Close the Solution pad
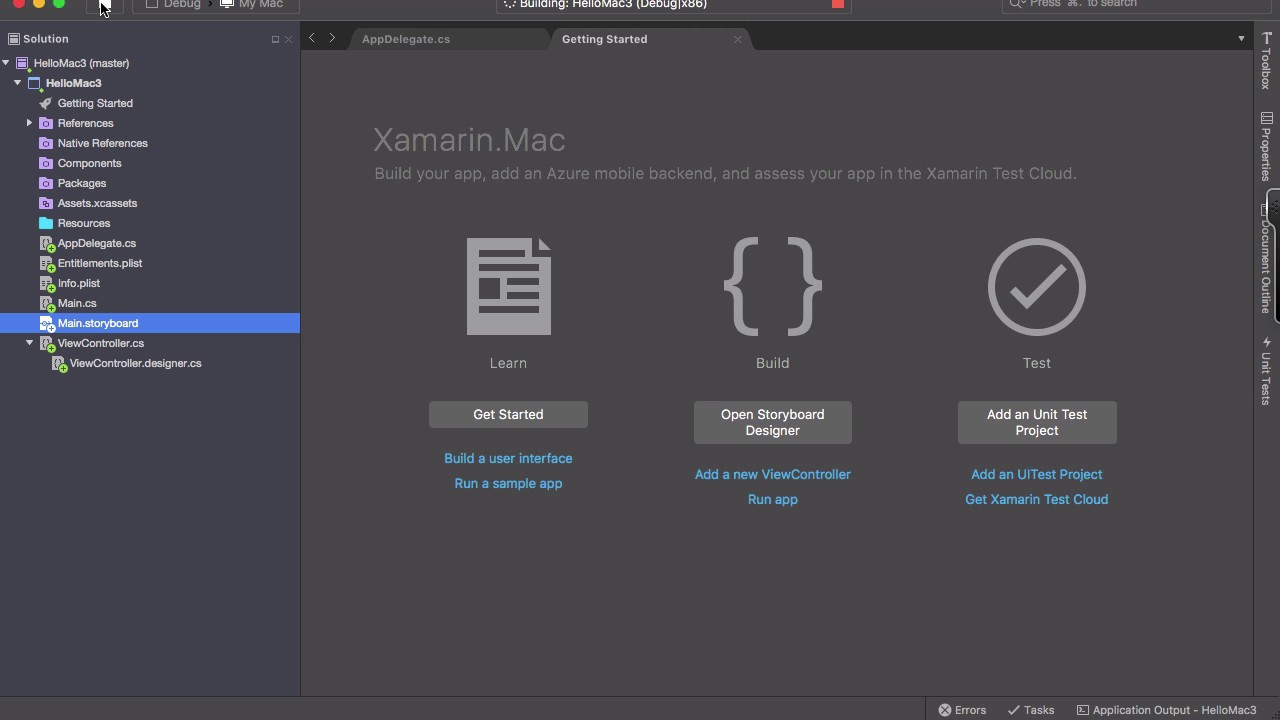 pyautogui.click(x=288, y=39)
